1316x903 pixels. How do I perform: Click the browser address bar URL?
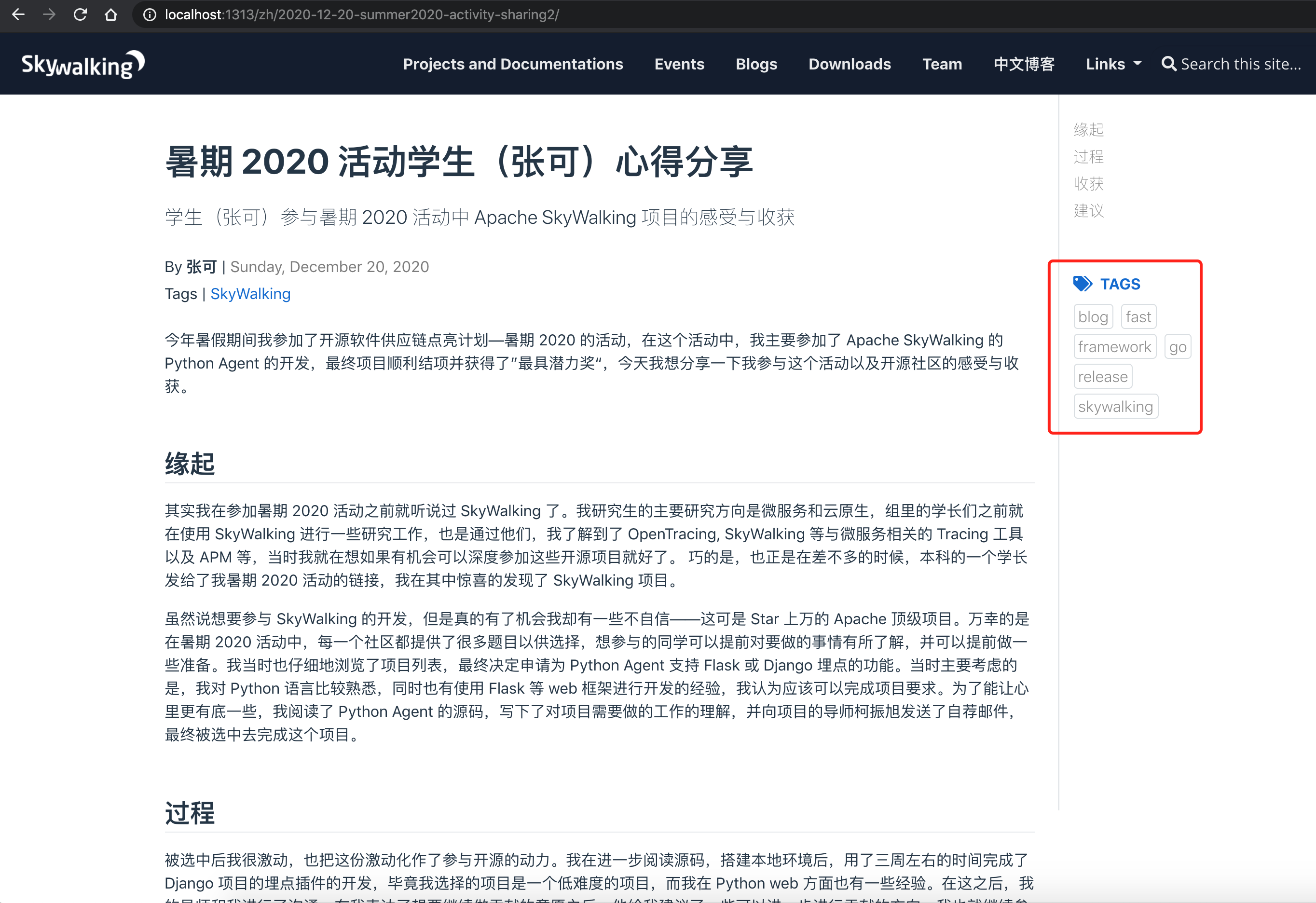362,15
